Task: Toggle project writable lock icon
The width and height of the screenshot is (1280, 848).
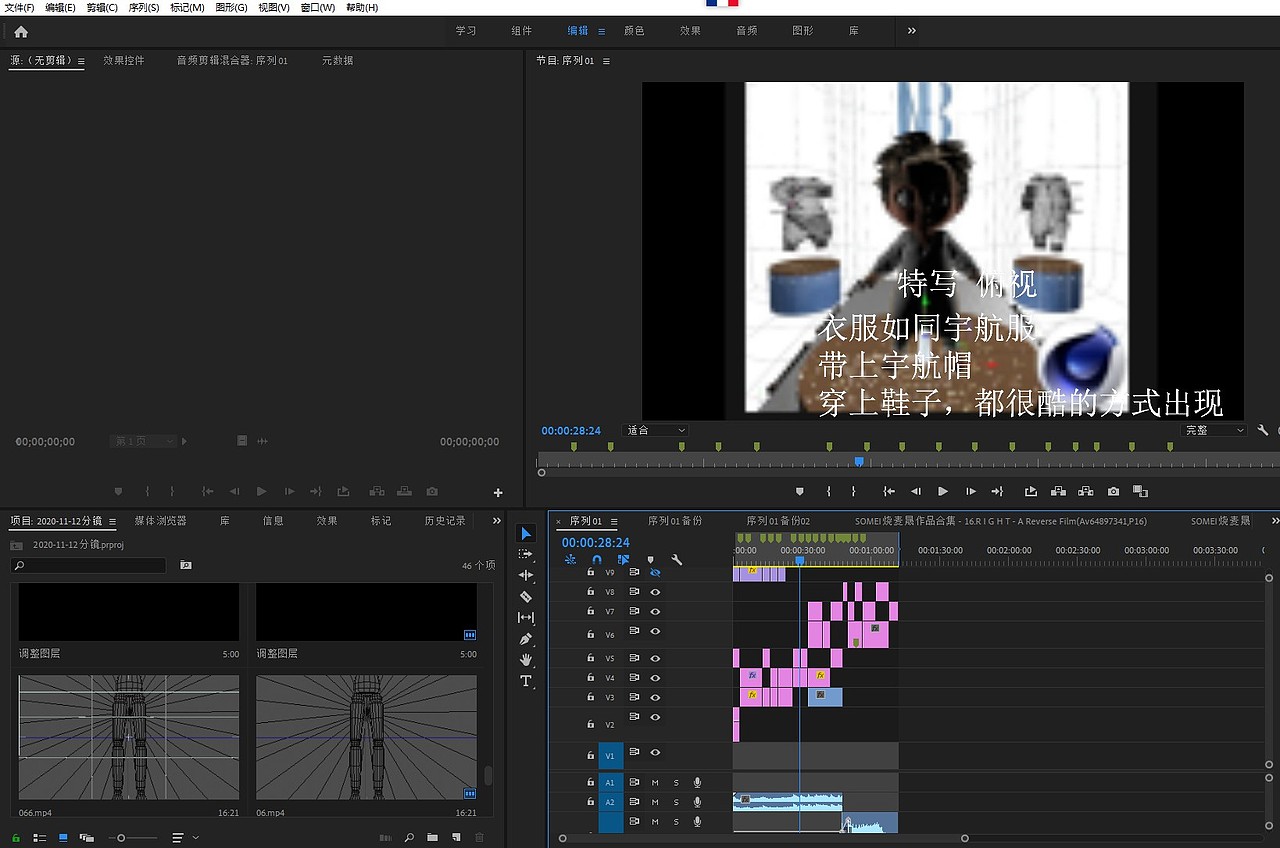Action: coord(16,837)
